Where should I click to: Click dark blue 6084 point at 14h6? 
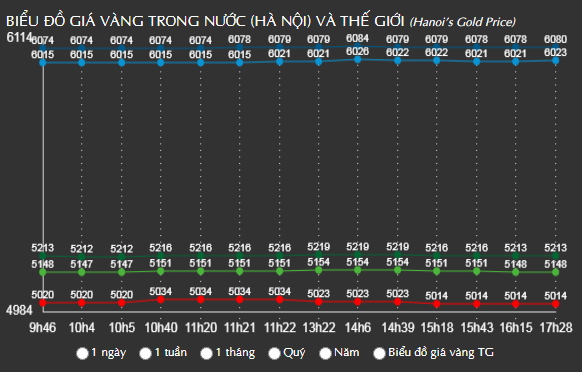tap(357, 46)
